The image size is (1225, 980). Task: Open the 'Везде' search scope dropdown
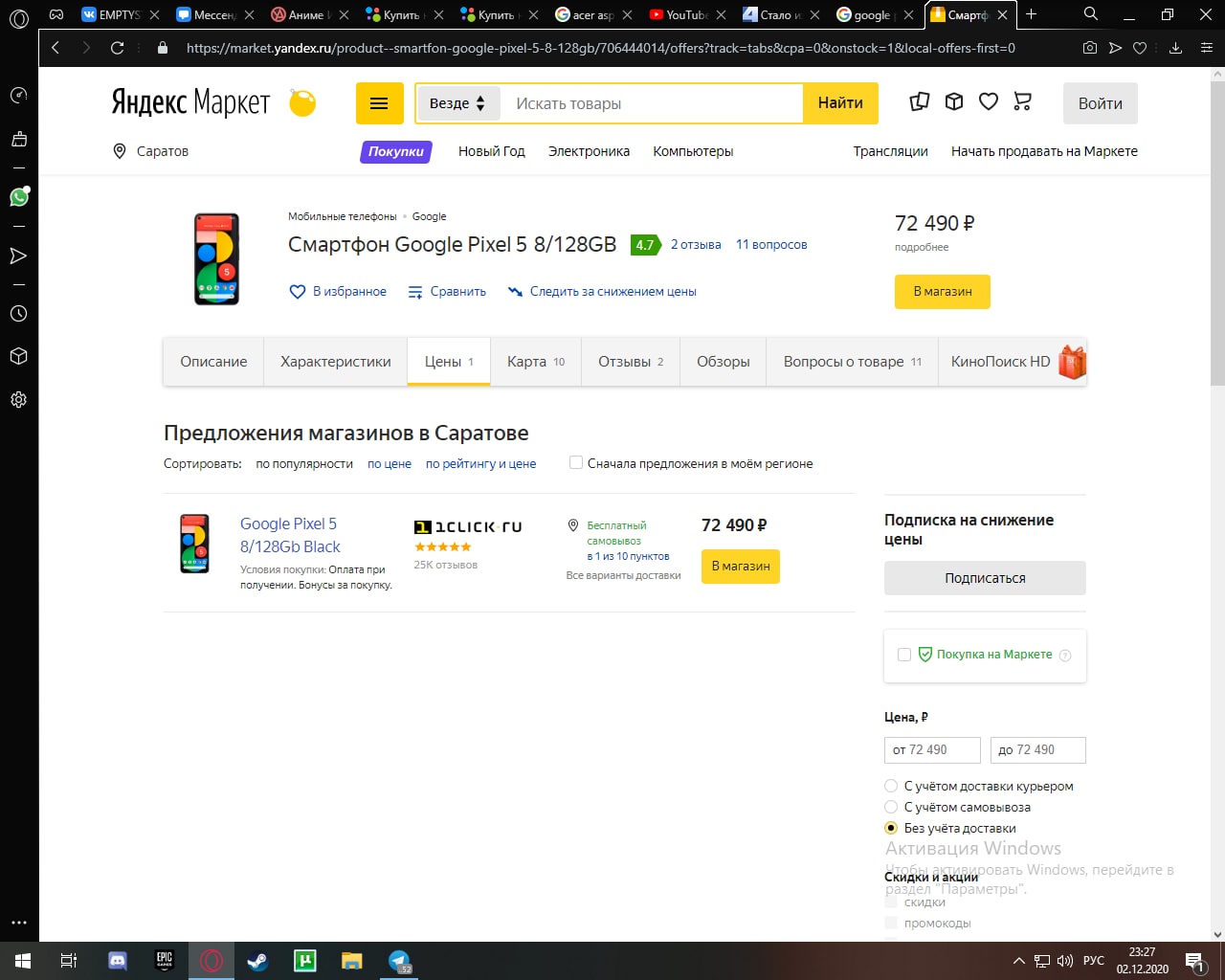coord(458,103)
